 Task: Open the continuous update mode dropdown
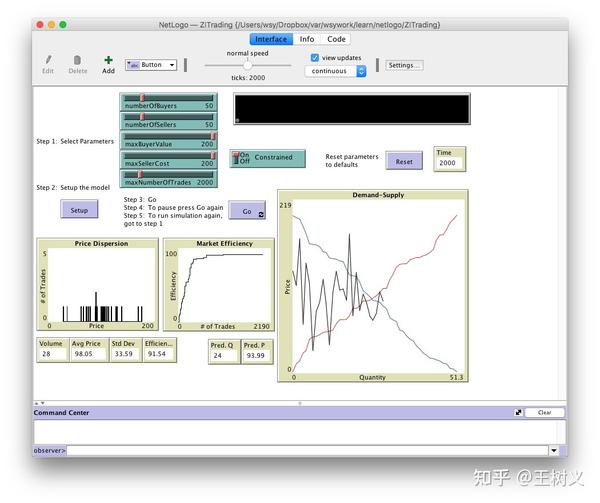click(x=335, y=71)
